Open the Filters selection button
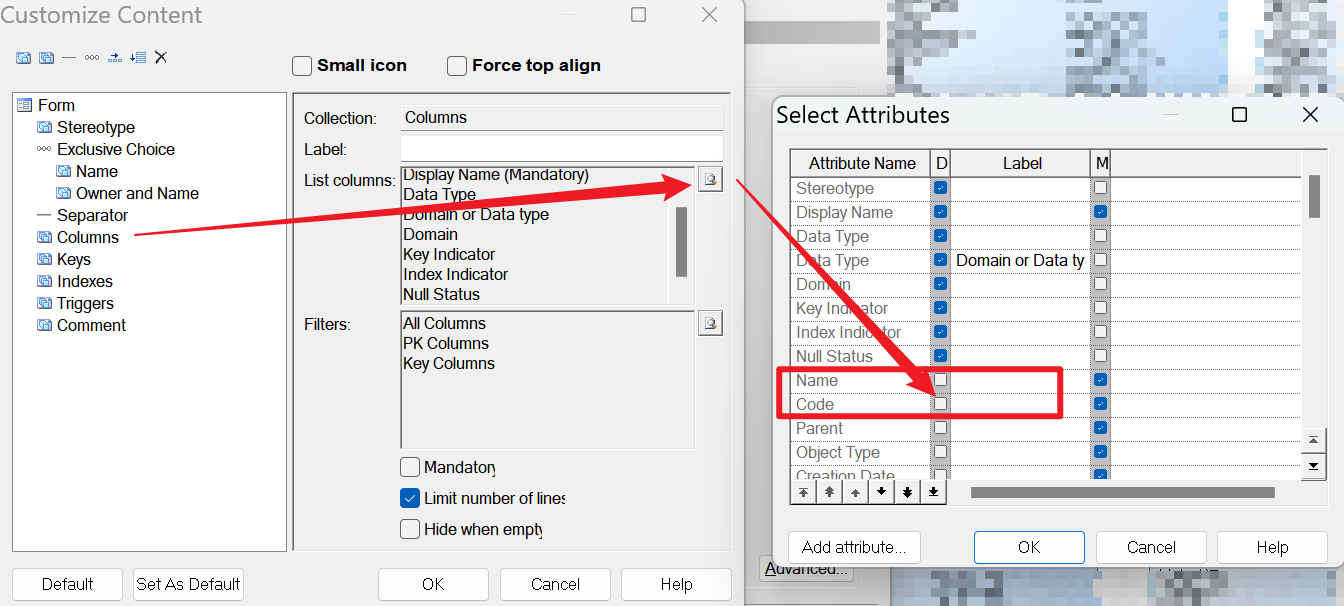The height and width of the screenshot is (606, 1344). pos(710,323)
